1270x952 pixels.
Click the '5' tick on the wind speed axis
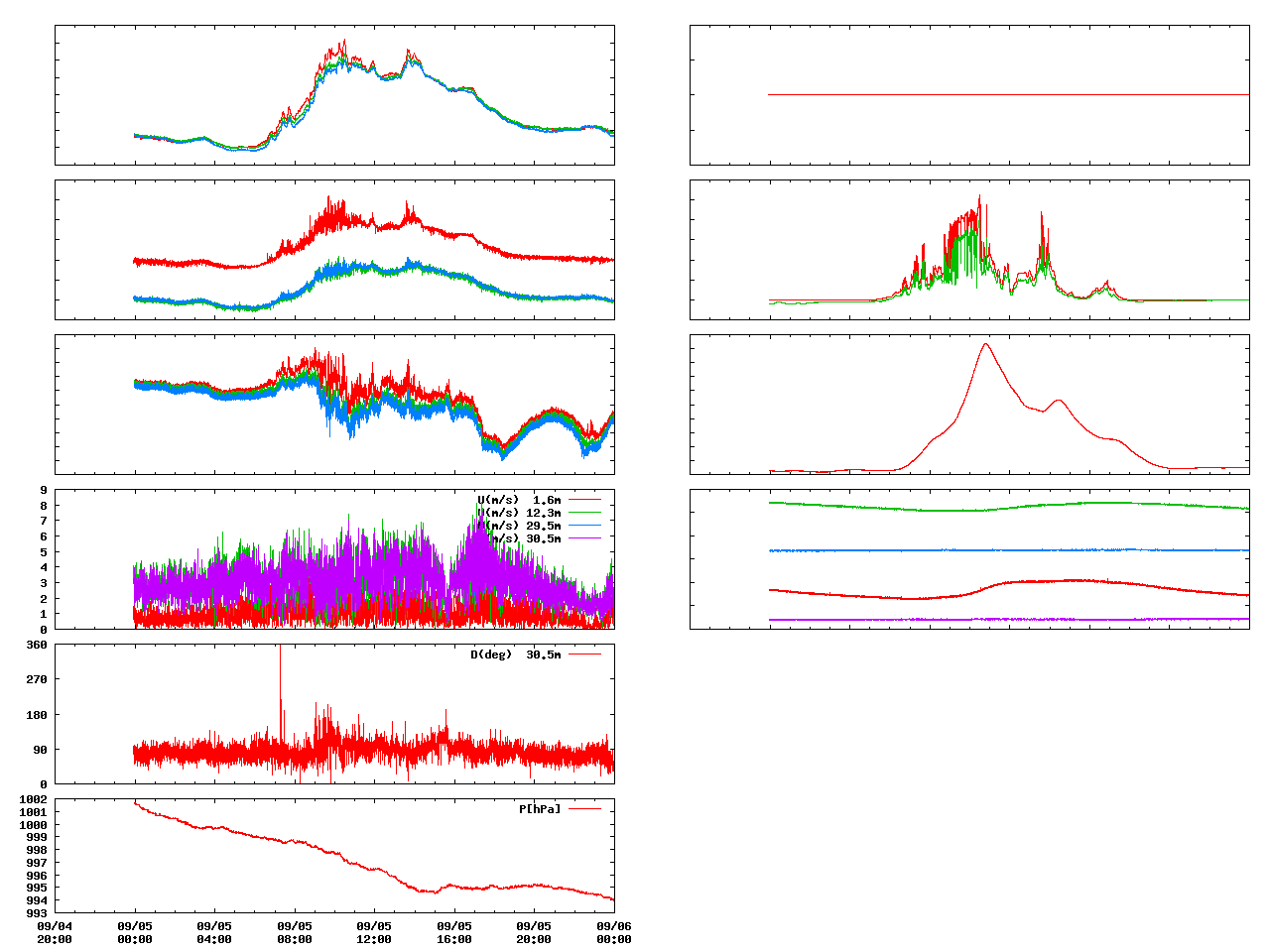tap(44, 551)
